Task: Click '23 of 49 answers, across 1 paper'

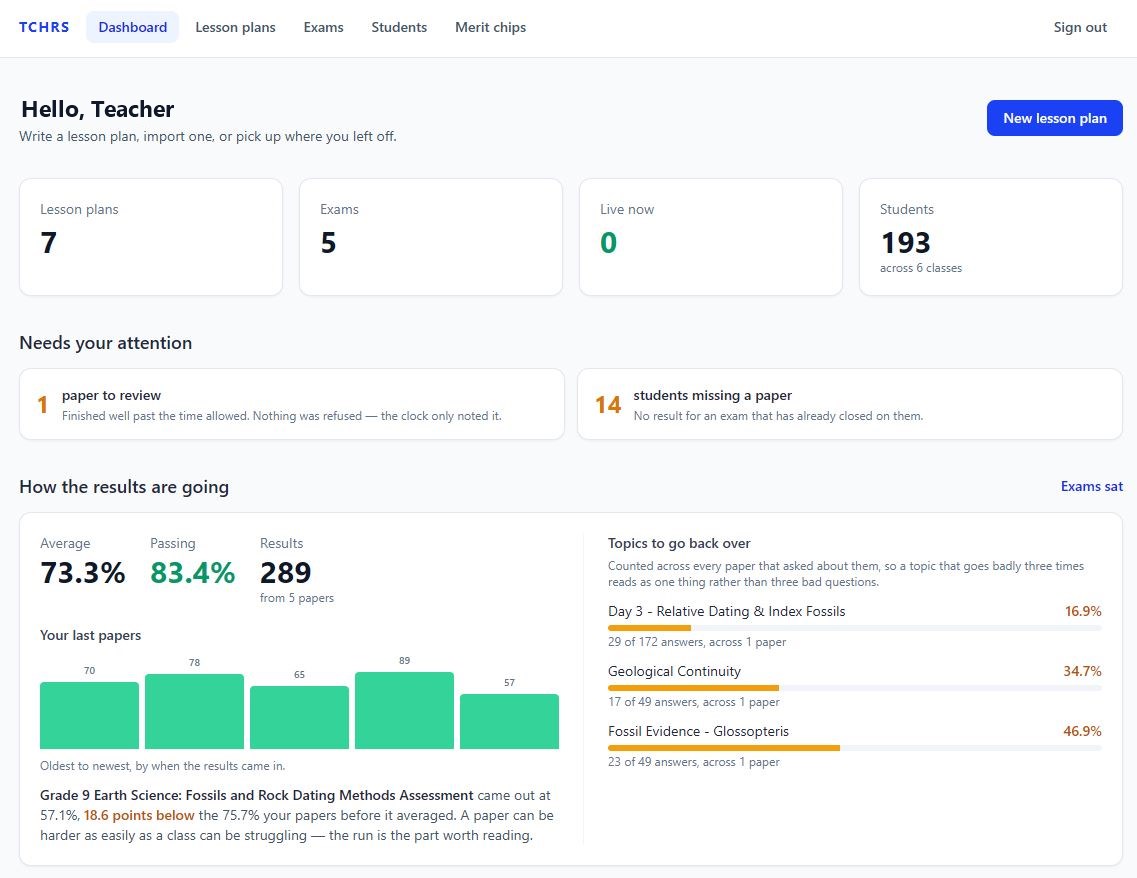Action: [x=694, y=762]
